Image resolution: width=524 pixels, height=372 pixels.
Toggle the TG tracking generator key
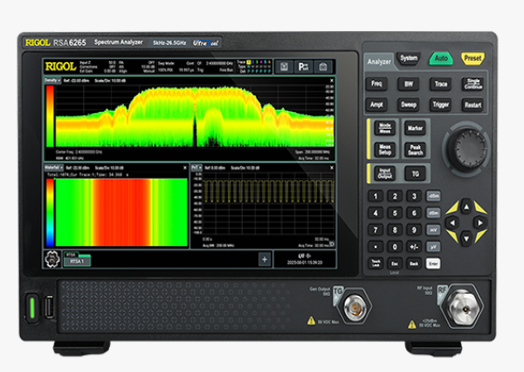[415, 174]
